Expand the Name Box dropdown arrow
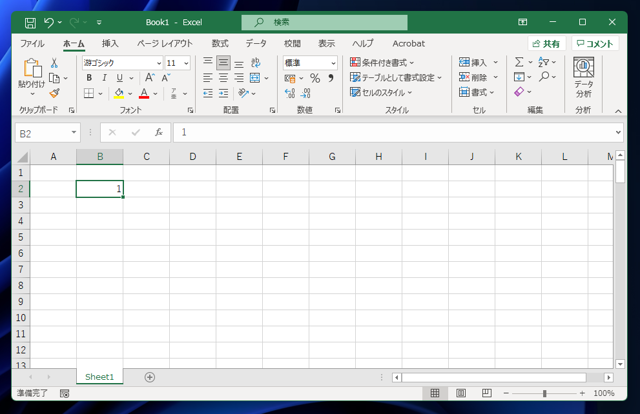Image resolution: width=640 pixels, height=414 pixels. 74,132
